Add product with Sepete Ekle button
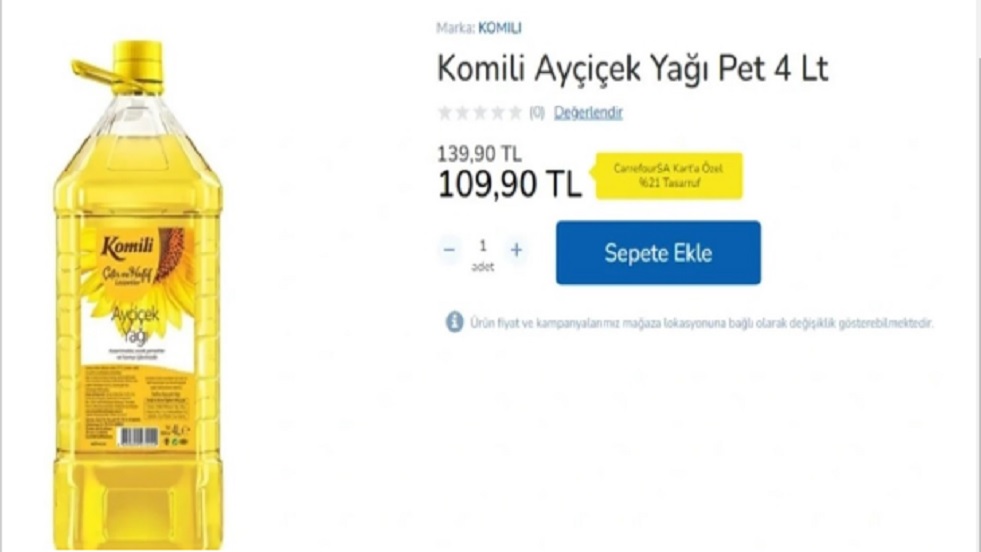981x552 pixels. point(658,252)
